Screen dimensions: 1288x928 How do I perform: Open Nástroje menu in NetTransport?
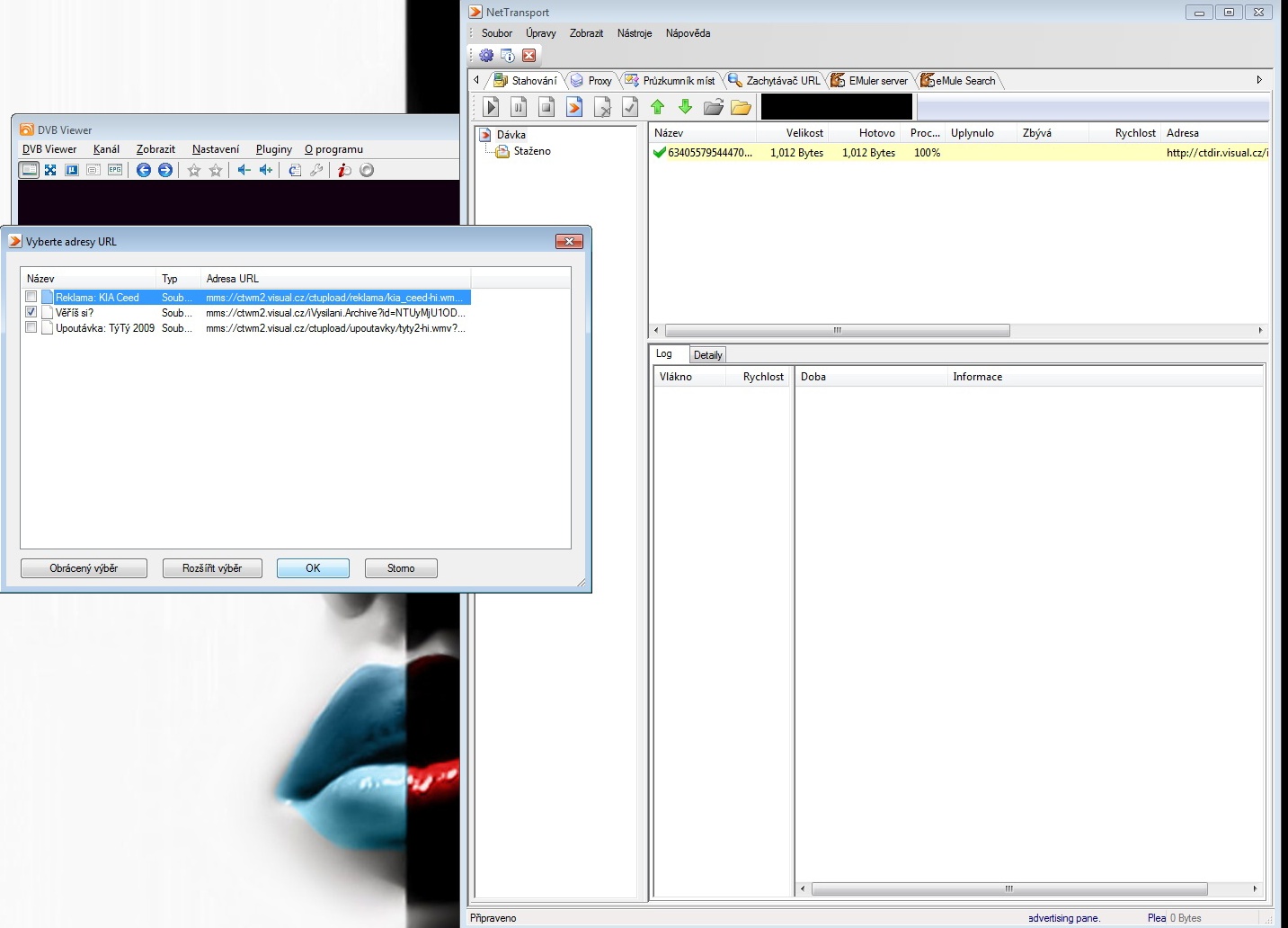(x=635, y=33)
